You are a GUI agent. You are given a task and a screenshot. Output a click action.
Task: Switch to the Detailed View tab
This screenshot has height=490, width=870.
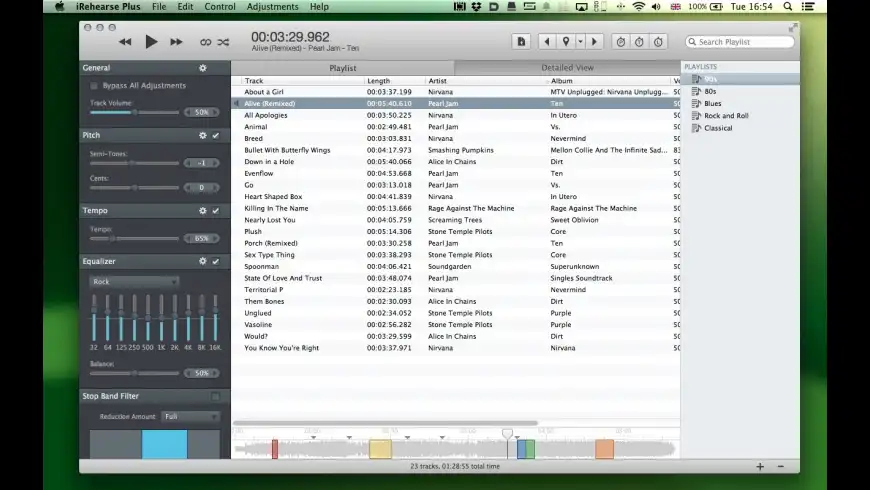(x=567, y=68)
